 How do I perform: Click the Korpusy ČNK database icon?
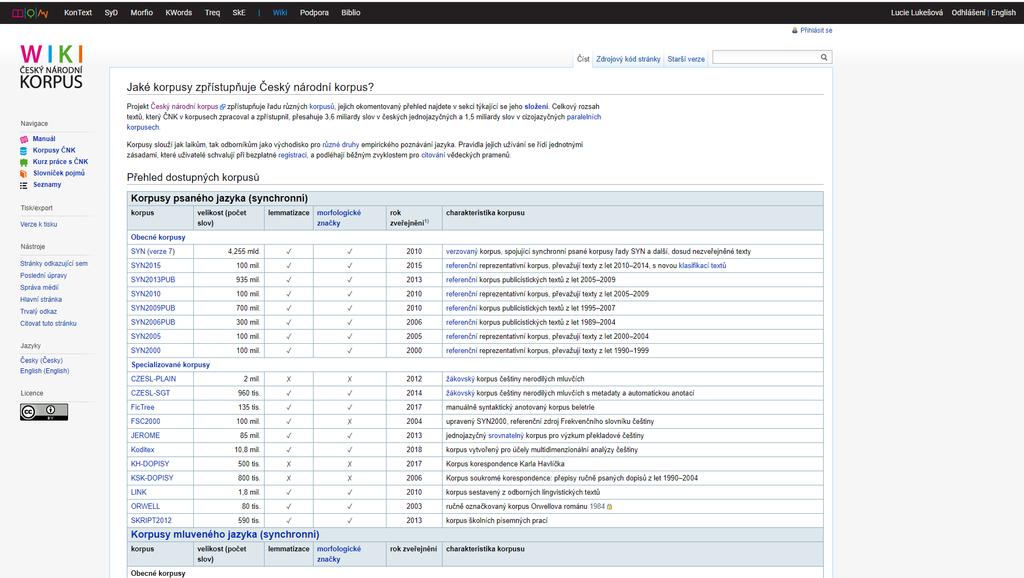pyautogui.click(x=24, y=150)
